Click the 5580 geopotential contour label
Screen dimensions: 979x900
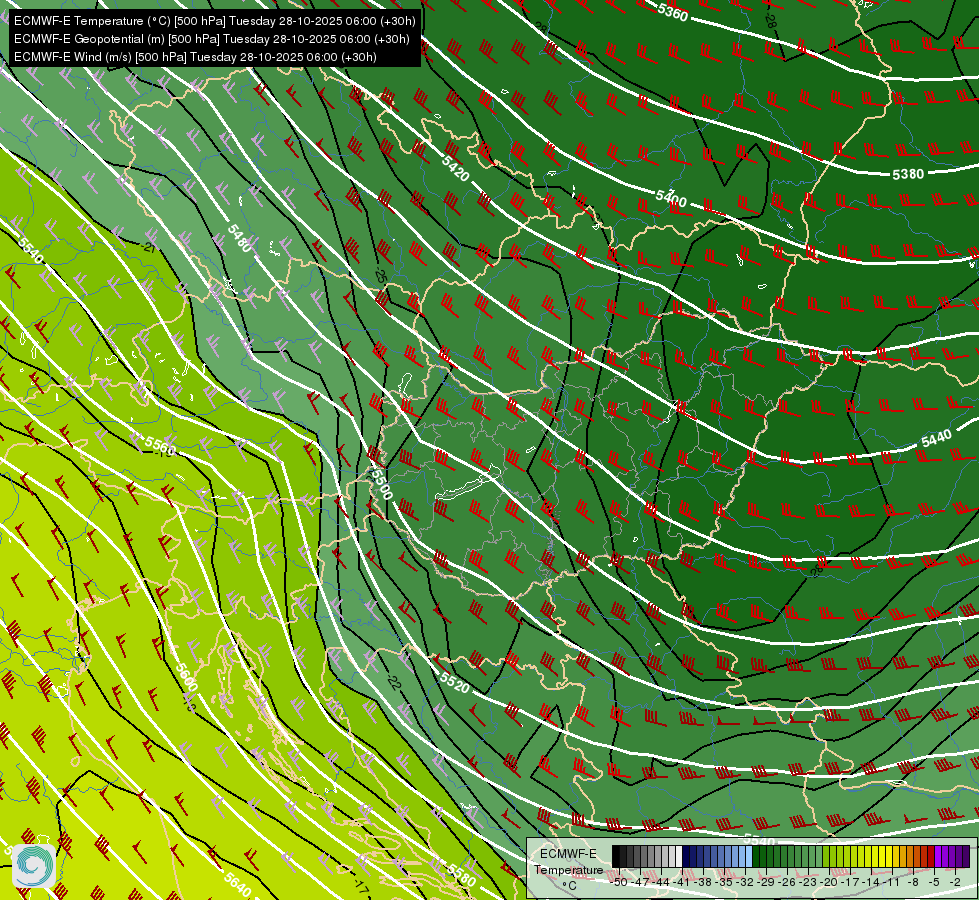[x=462, y=874]
